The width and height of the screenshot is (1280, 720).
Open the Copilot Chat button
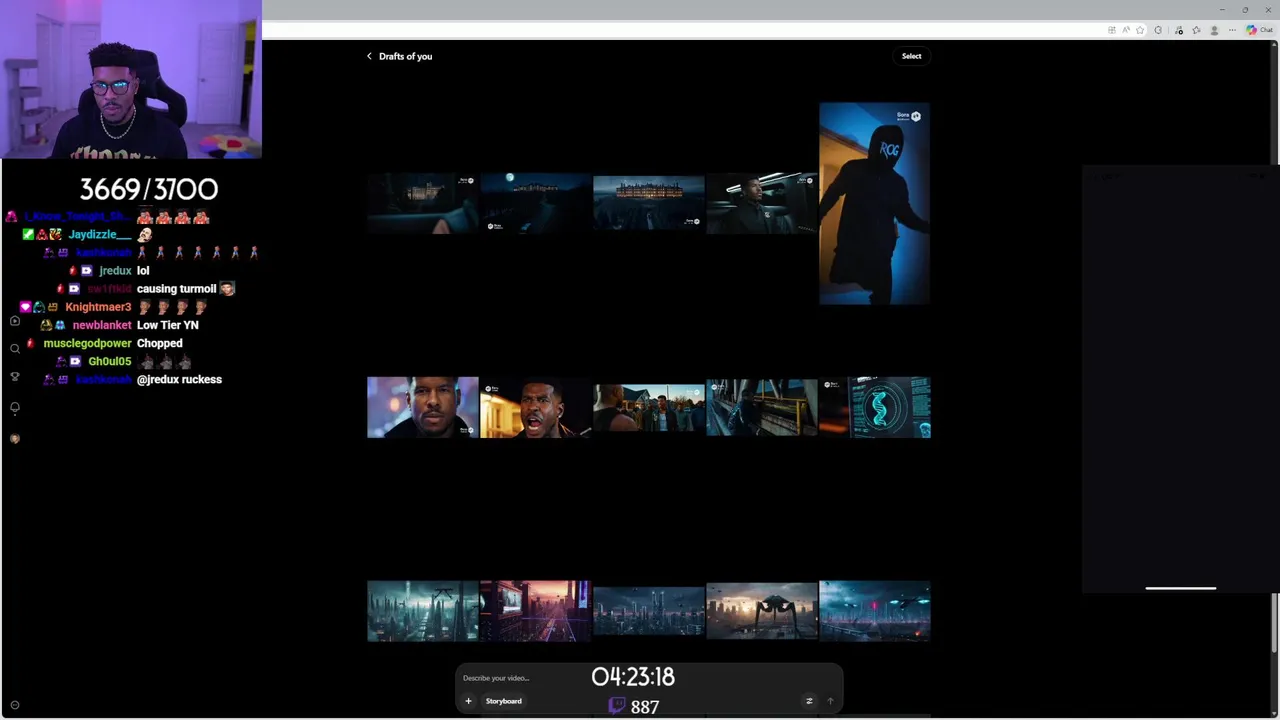1259,30
